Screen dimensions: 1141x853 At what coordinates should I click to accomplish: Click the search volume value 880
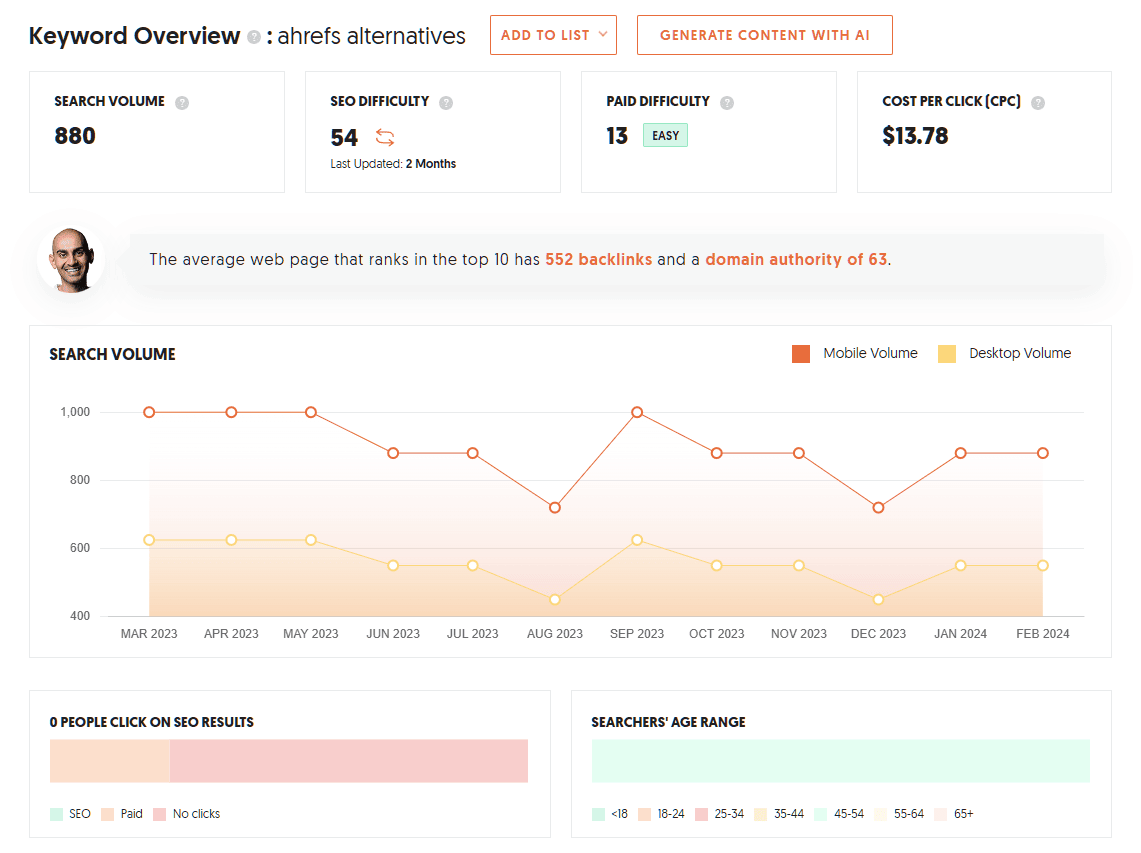pos(75,136)
